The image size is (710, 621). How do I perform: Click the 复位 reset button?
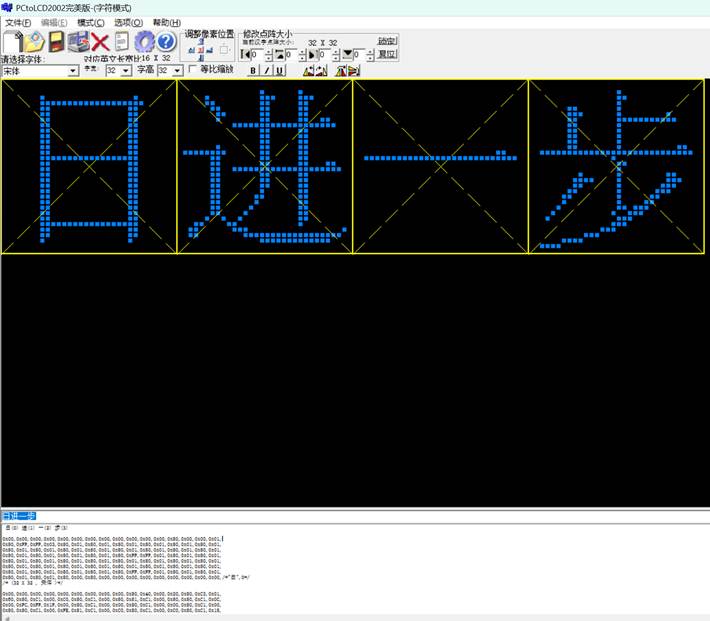tap(387, 54)
